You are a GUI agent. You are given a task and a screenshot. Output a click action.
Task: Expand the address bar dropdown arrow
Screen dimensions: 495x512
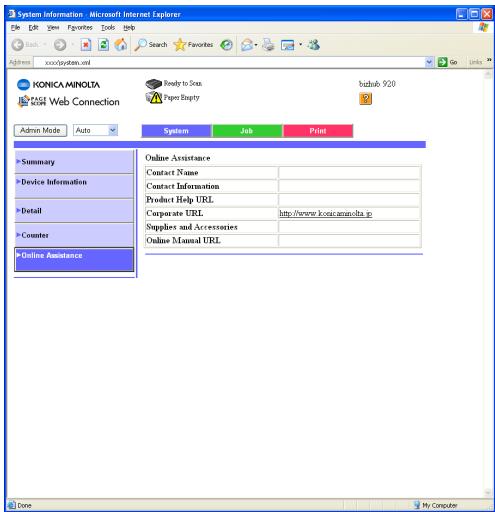[429, 62]
